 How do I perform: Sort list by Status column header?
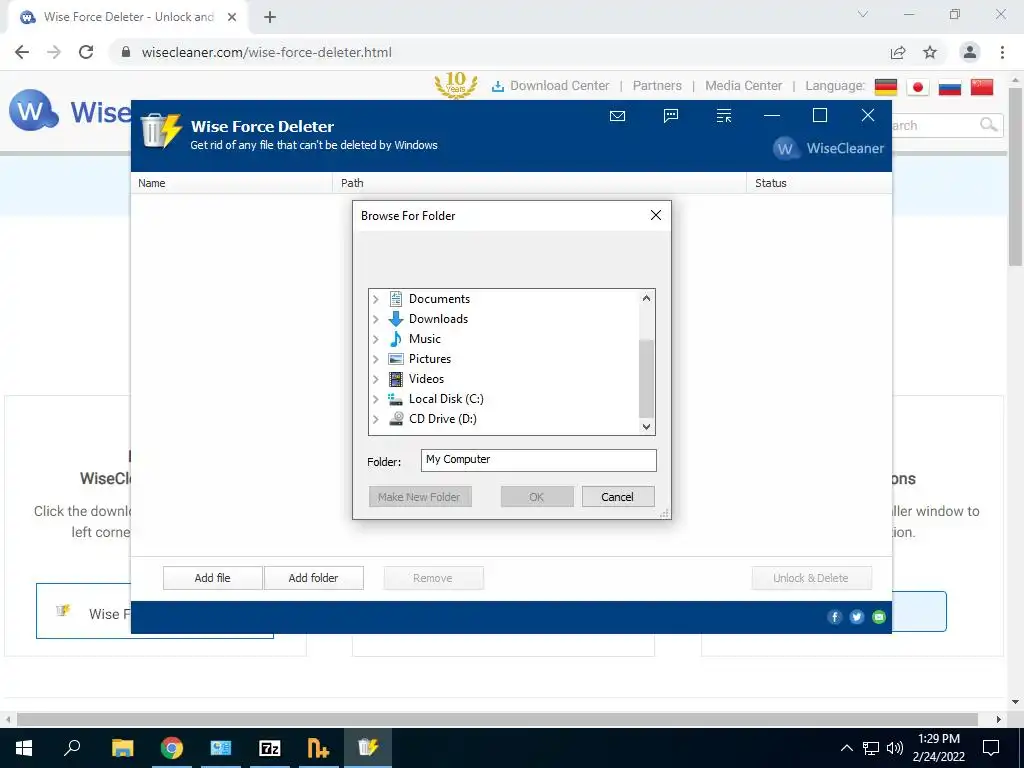point(819,183)
